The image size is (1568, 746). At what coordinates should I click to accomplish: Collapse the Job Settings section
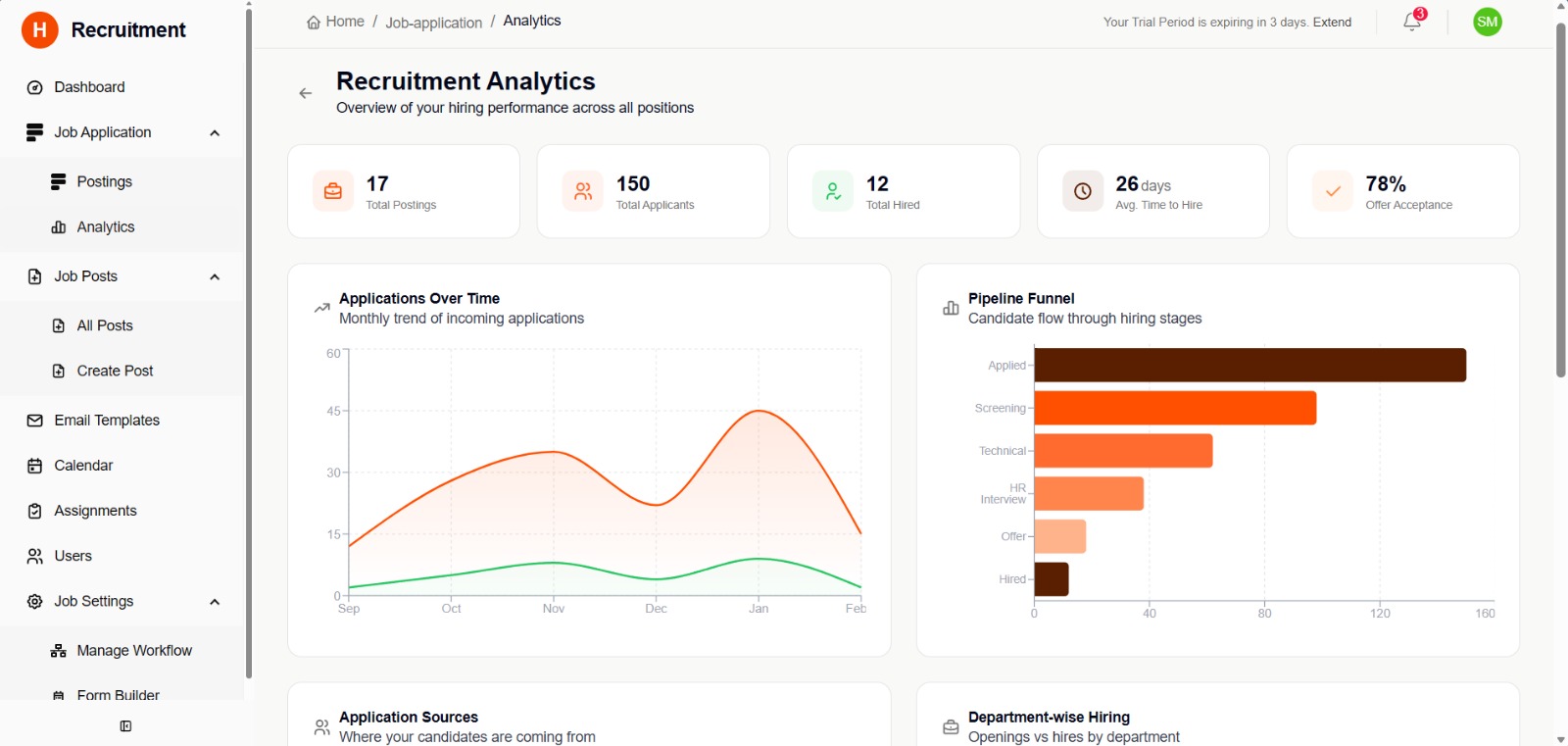pos(215,602)
